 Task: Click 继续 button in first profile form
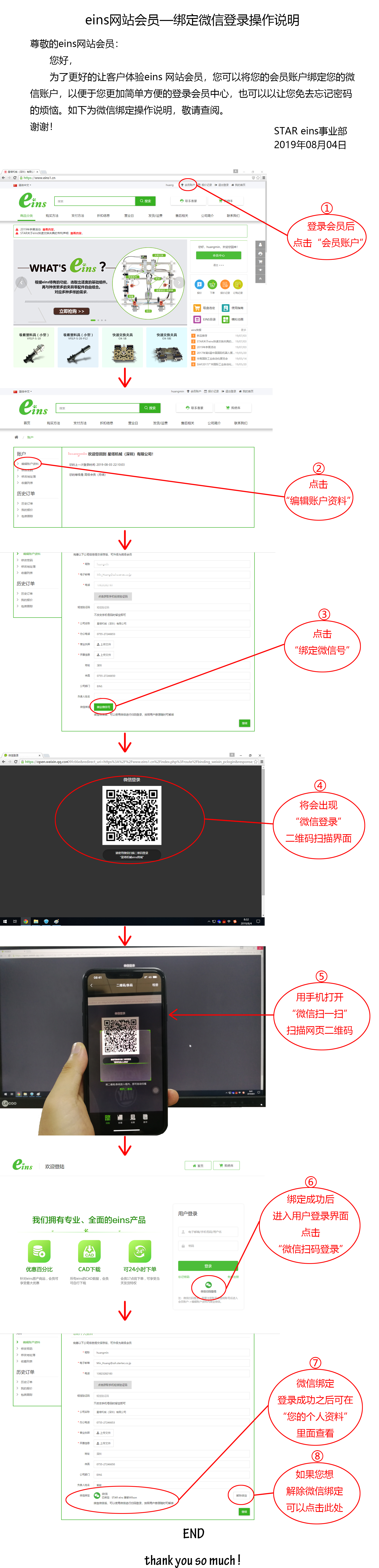[245, 723]
